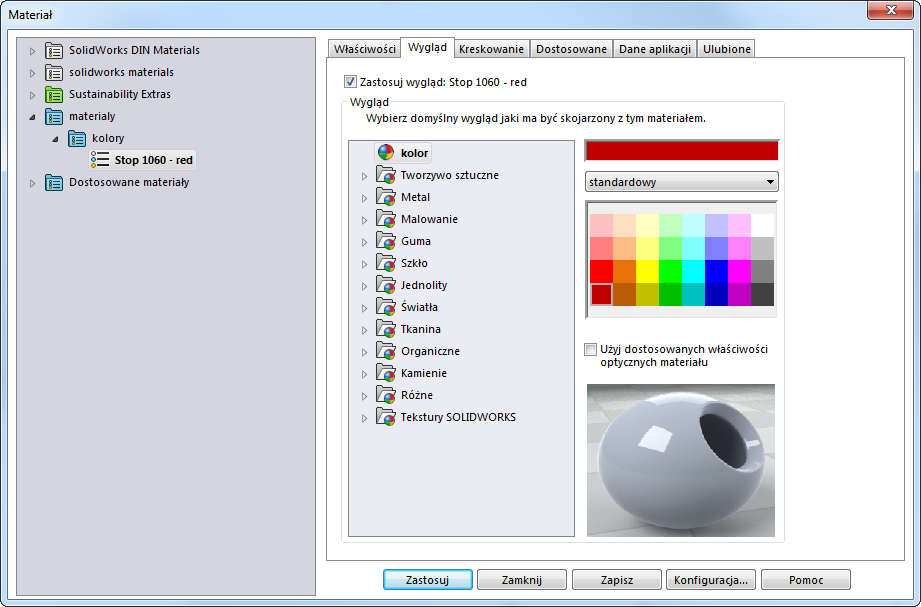Select the Metal appearance folder icon
921x607 pixels.
pos(386,197)
